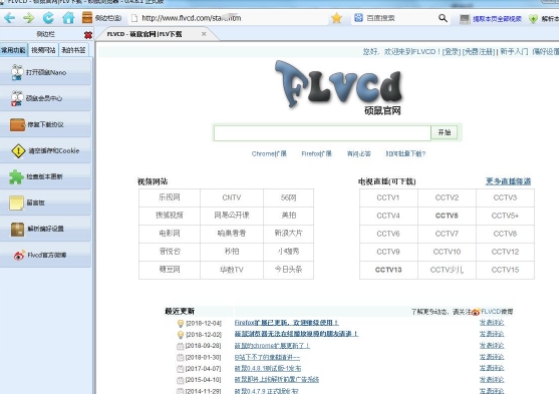
Task: Reload the page with the refresh icon
Action: coord(48,17)
